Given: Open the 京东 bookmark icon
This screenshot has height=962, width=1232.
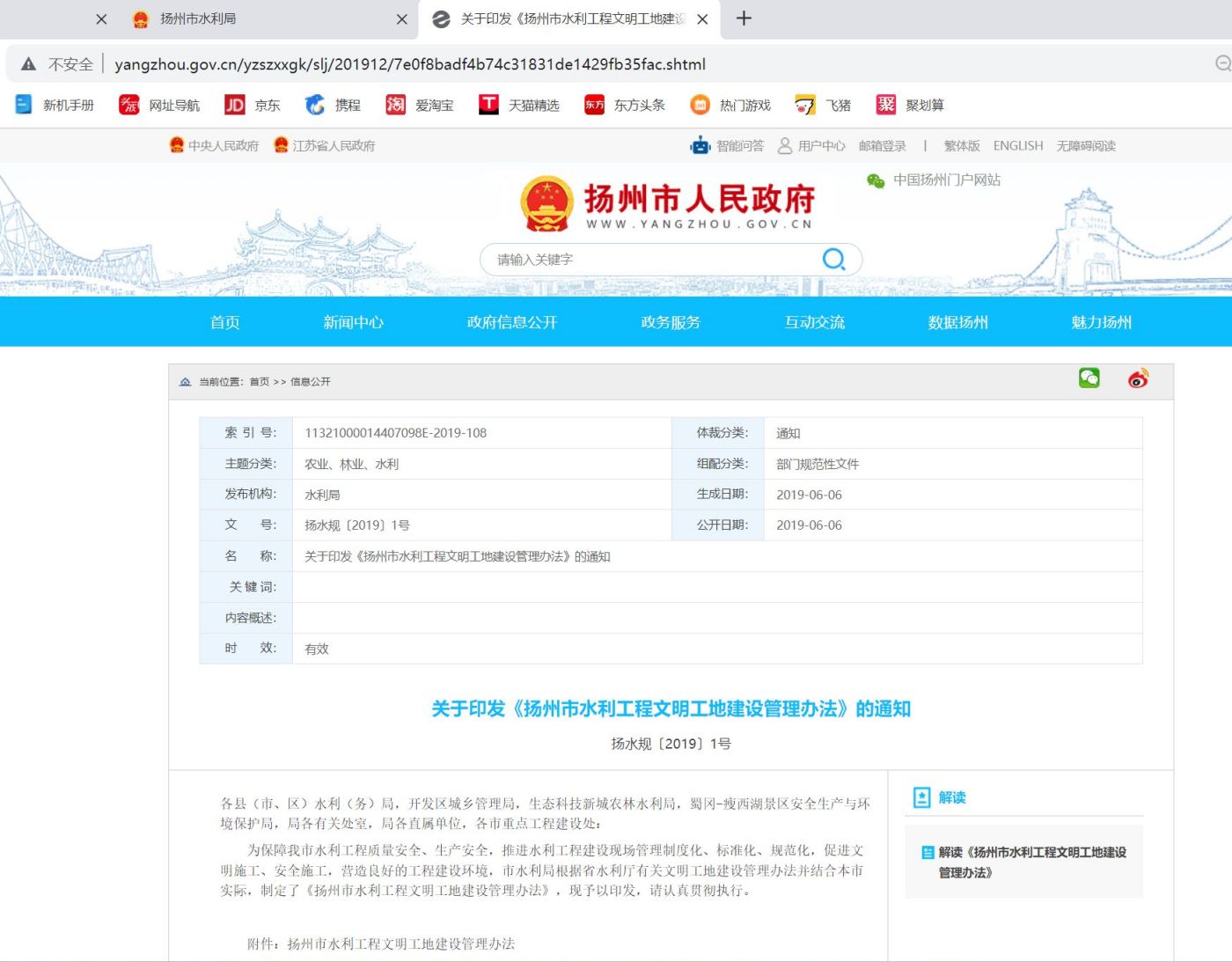Looking at the screenshot, I should [x=234, y=105].
